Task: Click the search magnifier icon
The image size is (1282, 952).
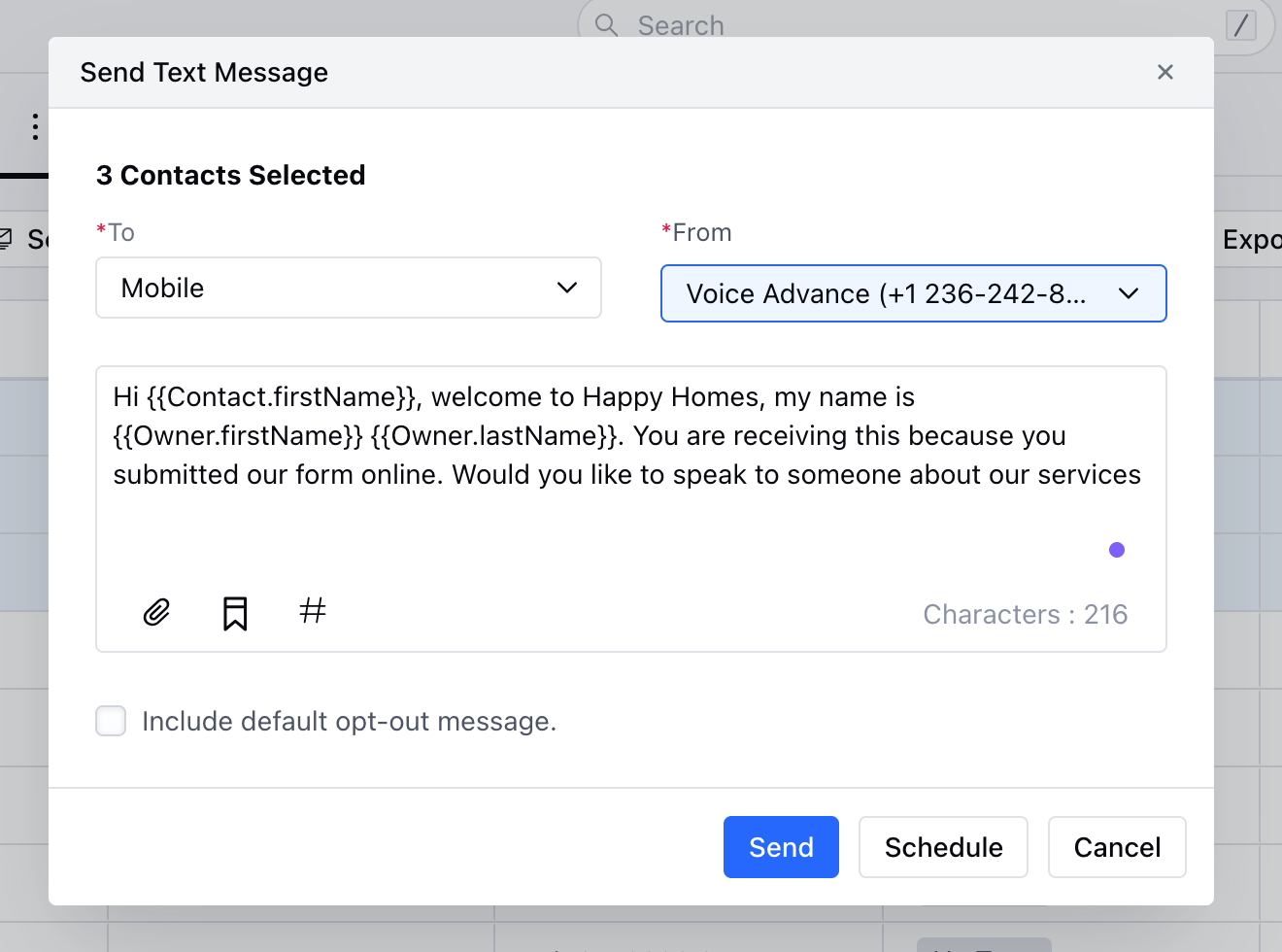Action: pyautogui.click(x=606, y=24)
